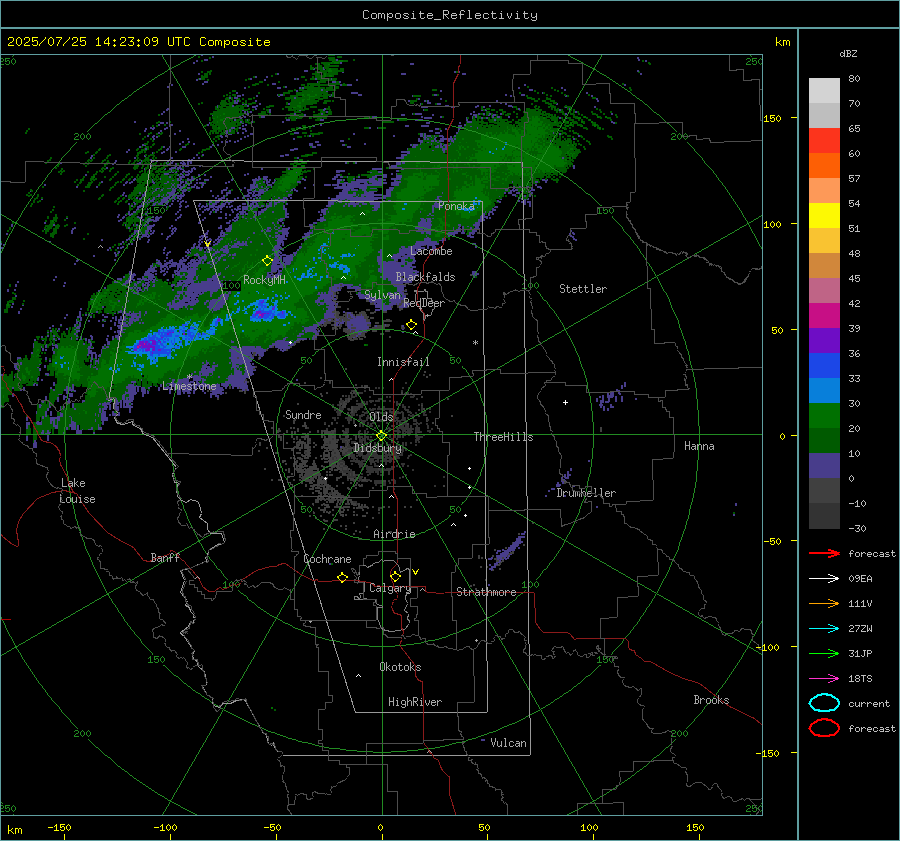900x841 pixels.
Task: Click the red swatch in dBZ scale
Action: pos(824,141)
